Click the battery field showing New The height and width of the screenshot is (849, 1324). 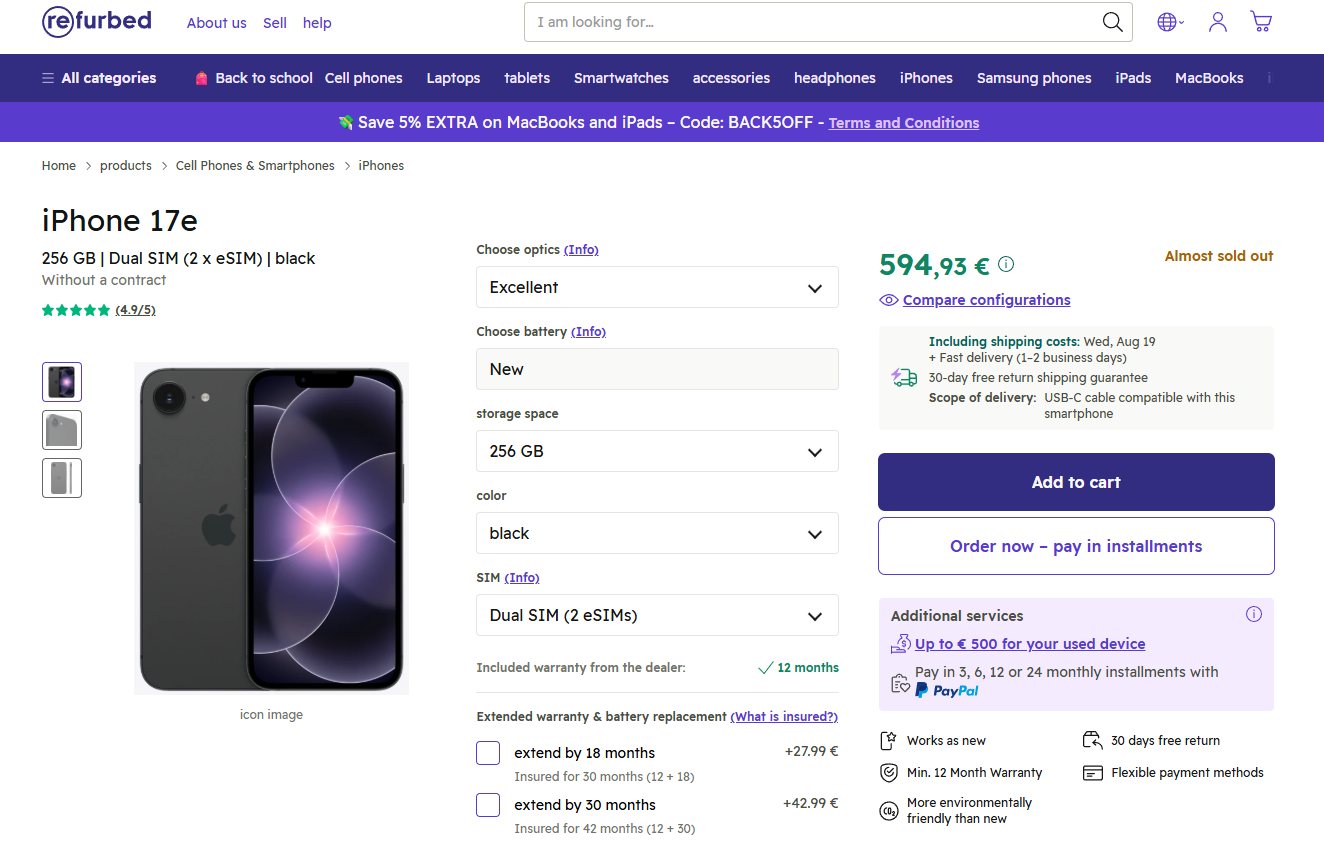[x=657, y=369]
